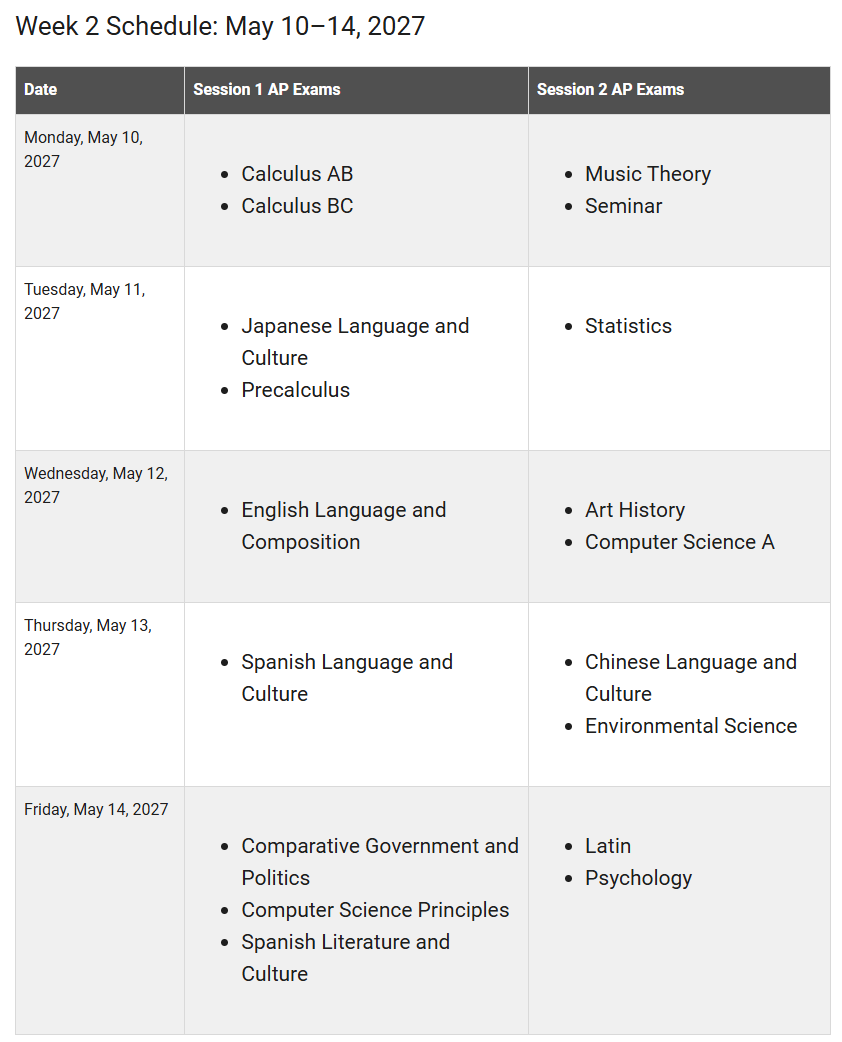Select Environmental Science exam item
Image resolution: width=842 pixels, height=1042 pixels.
(691, 726)
